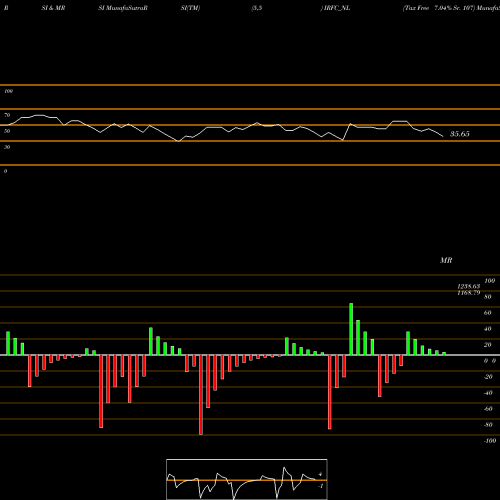Click the RSI axis label 30
Image resolution: width=500 pixels, height=500 pixels.
pyautogui.click(x=7, y=147)
